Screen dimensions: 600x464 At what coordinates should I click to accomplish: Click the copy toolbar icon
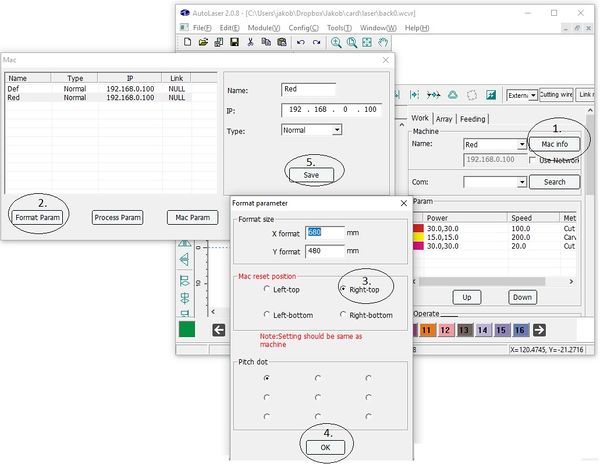pyautogui.click(x=266, y=42)
